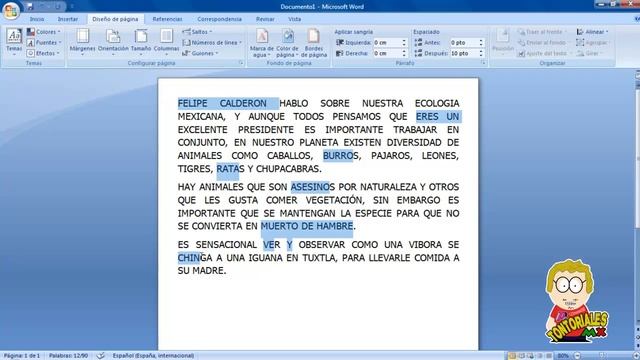Screen dimensions: 640x360
Task: Click the word CHUPACABRAS in the document
Action: (289, 169)
